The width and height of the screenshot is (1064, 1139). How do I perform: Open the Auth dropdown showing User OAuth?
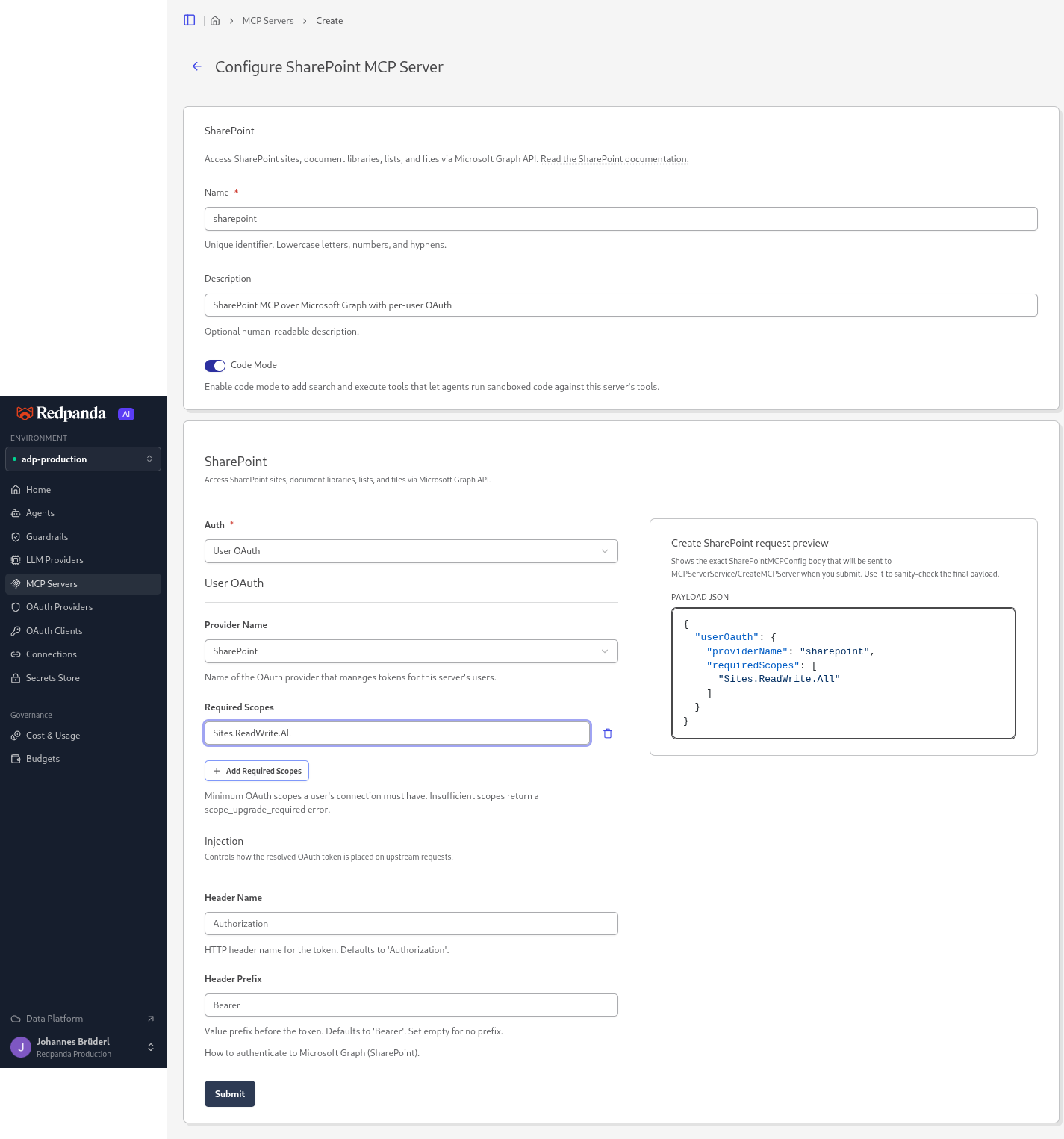[411, 551]
